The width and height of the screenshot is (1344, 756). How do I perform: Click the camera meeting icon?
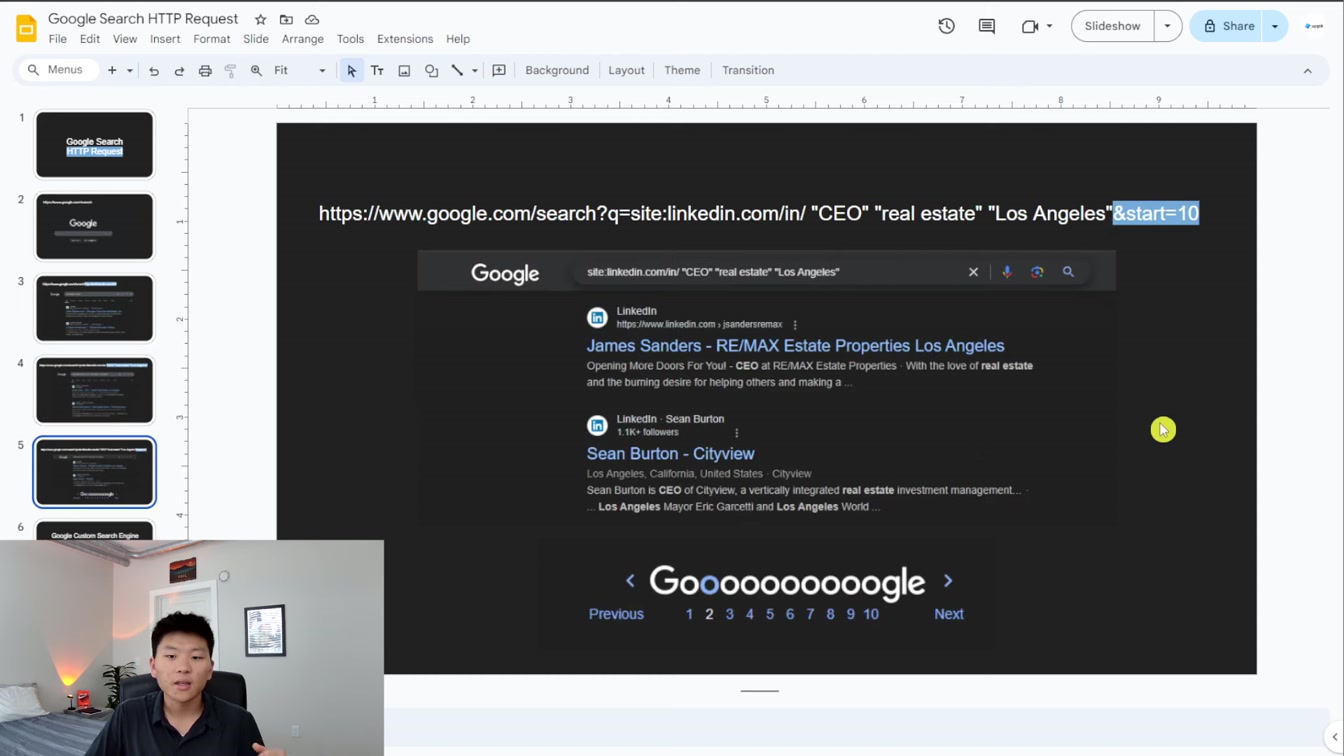click(1030, 26)
